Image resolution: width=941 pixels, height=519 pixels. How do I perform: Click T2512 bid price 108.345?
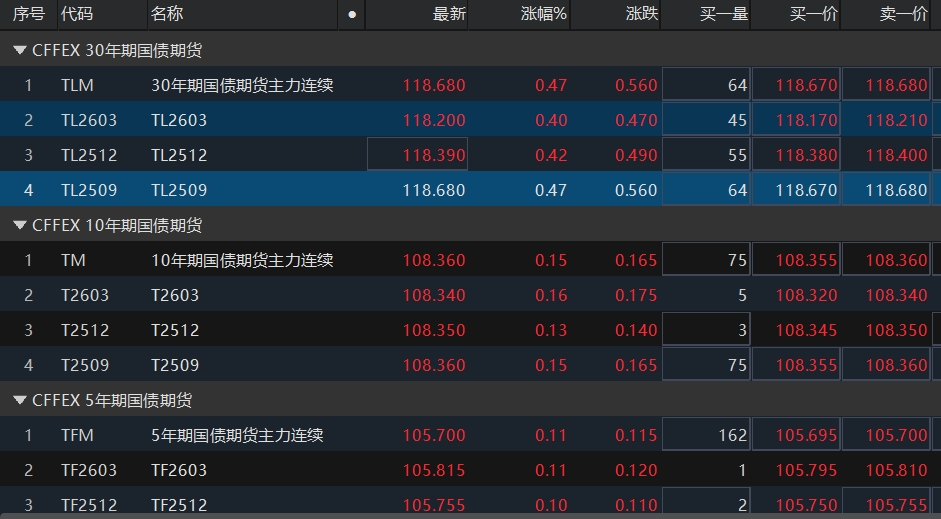pyautogui.click(x=806, y=330)
